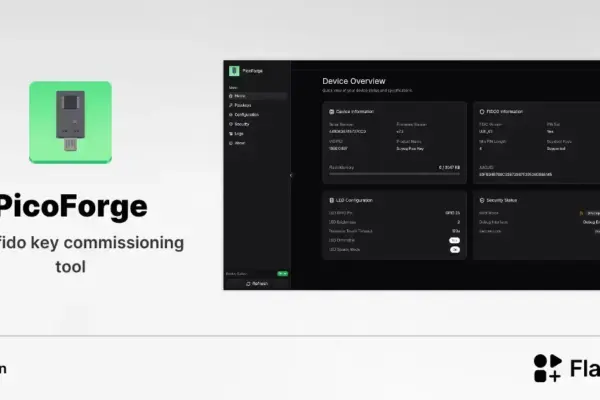Go to the Configuration sidebar item
Viewport: 600px width, 400px height.
coord(257,115)
